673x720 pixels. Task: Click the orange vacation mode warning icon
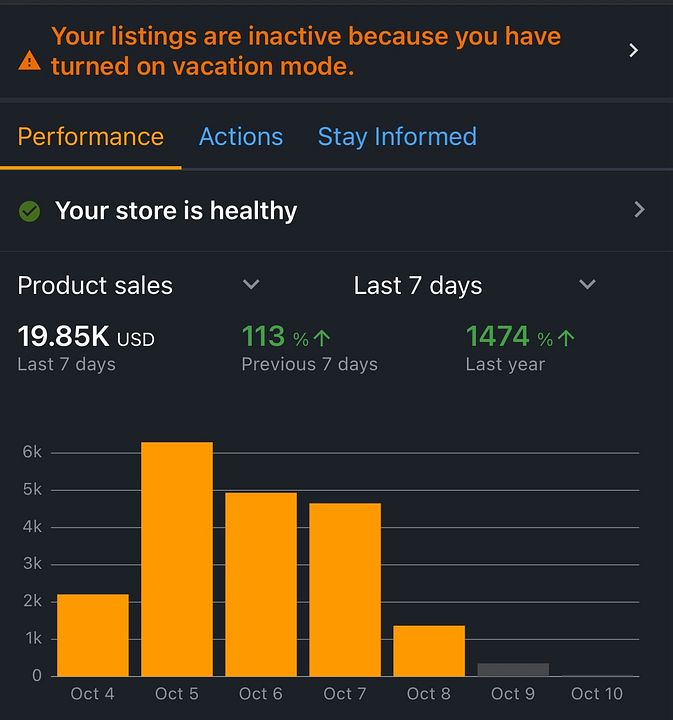pos(30,60)
